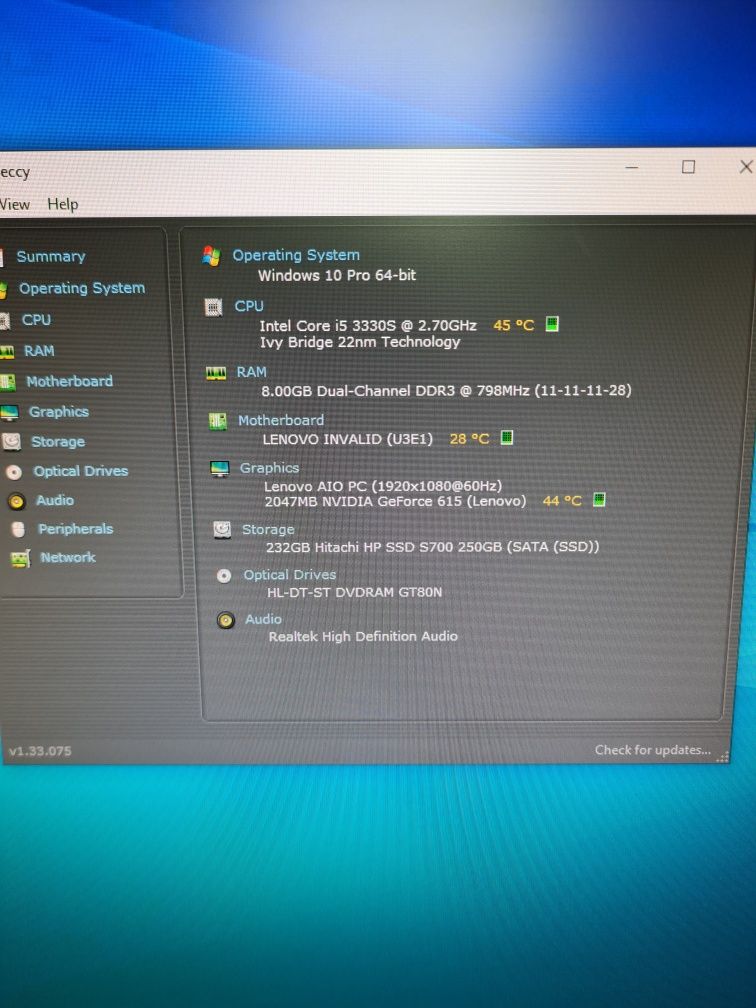Click LENOVO INVALID (U3E1) text
Viewport: 756px width, 1008px height.
[348, 439]
